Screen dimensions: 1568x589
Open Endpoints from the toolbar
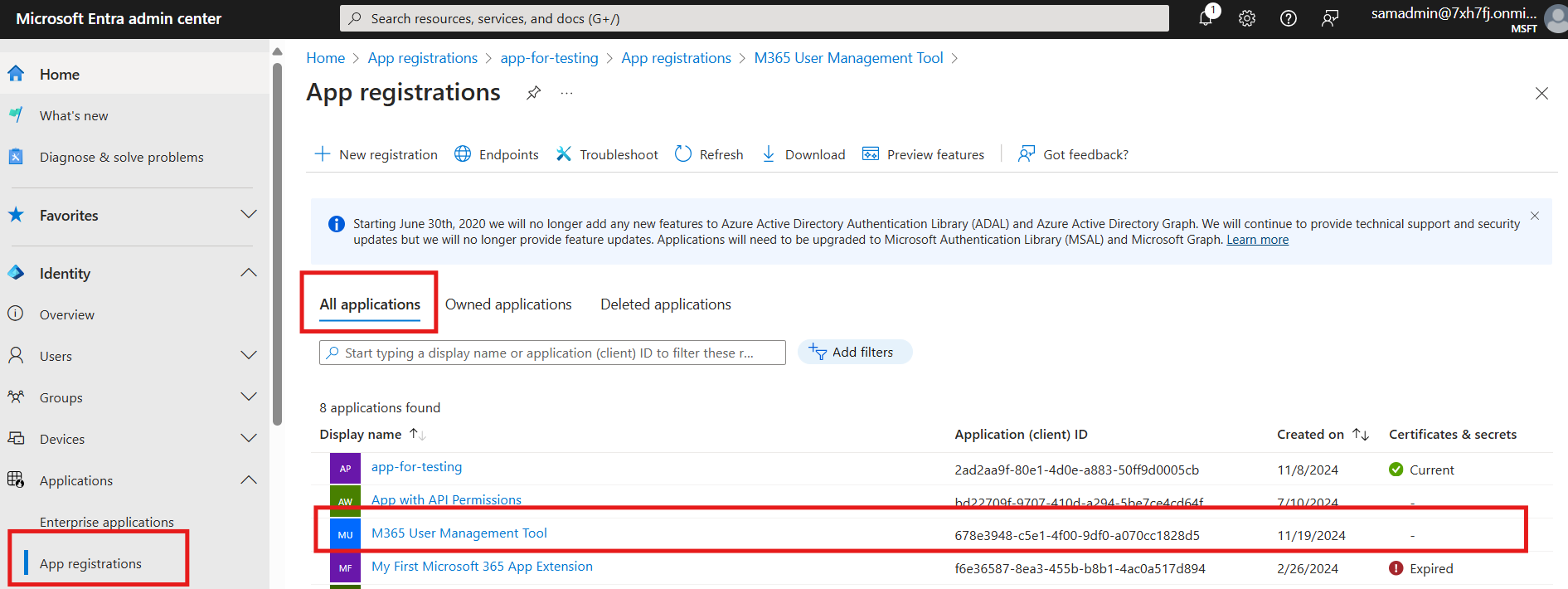pyautogui.click(x=497, y=154)
